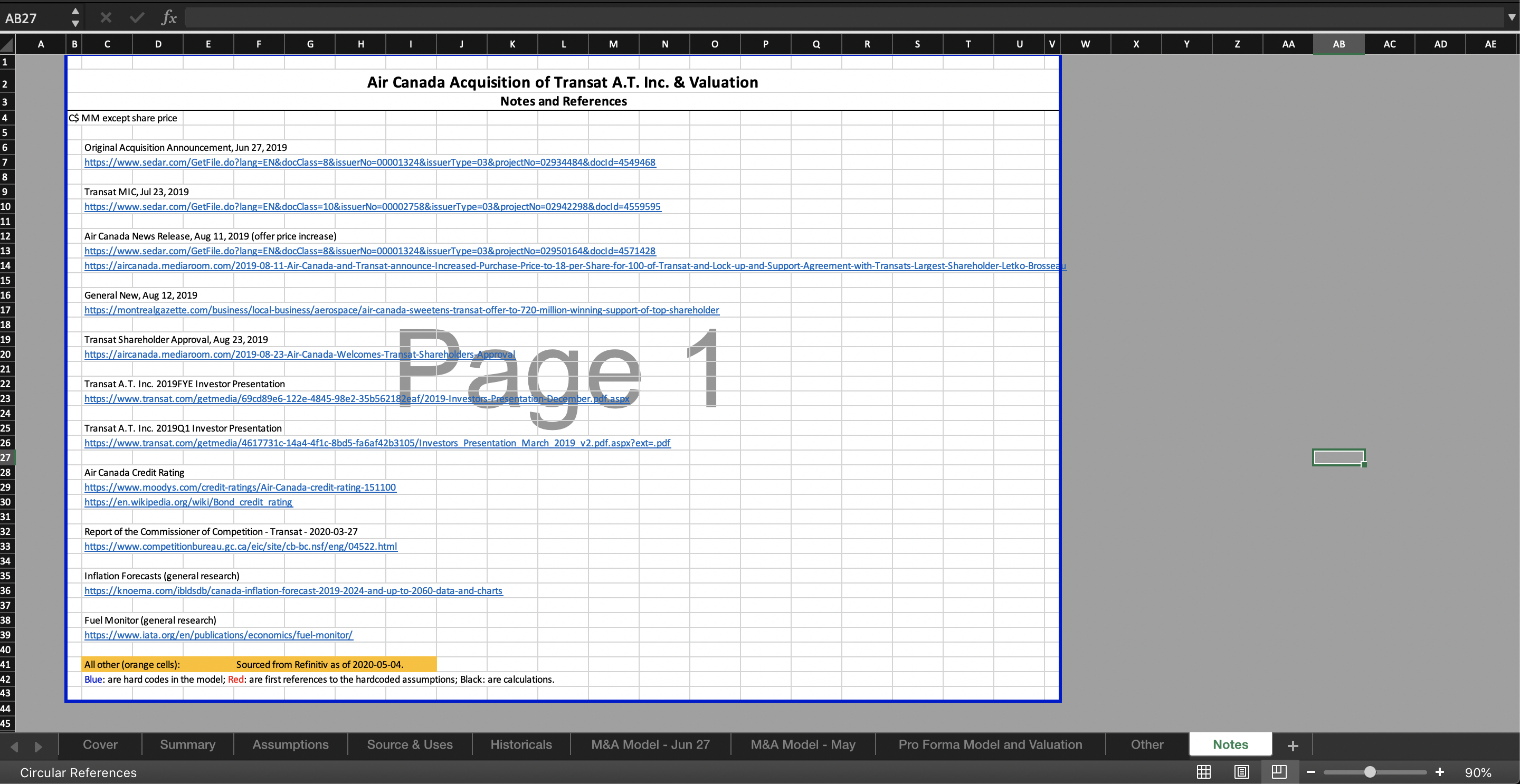
Task: Open the aircanada mediaroom 2019-08-11 link
Action: [575, 265]
